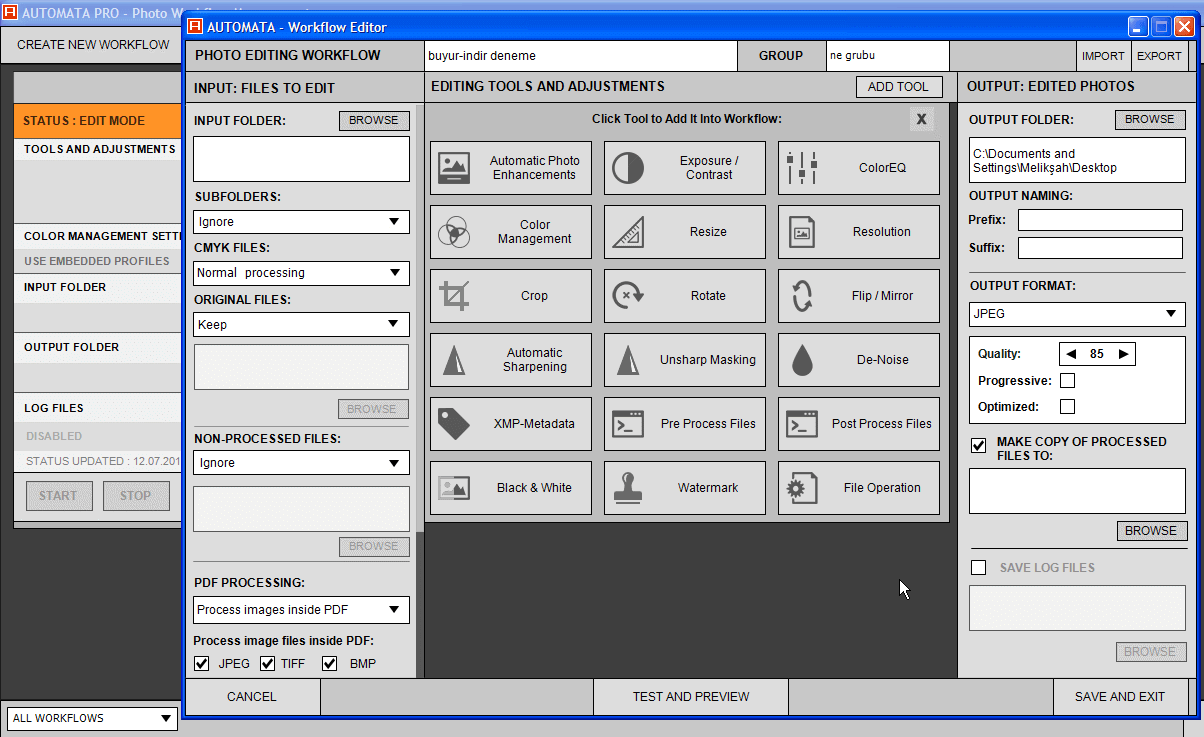
Task: Open the Subfolders dropdown
Action: [x=301, y=222]
